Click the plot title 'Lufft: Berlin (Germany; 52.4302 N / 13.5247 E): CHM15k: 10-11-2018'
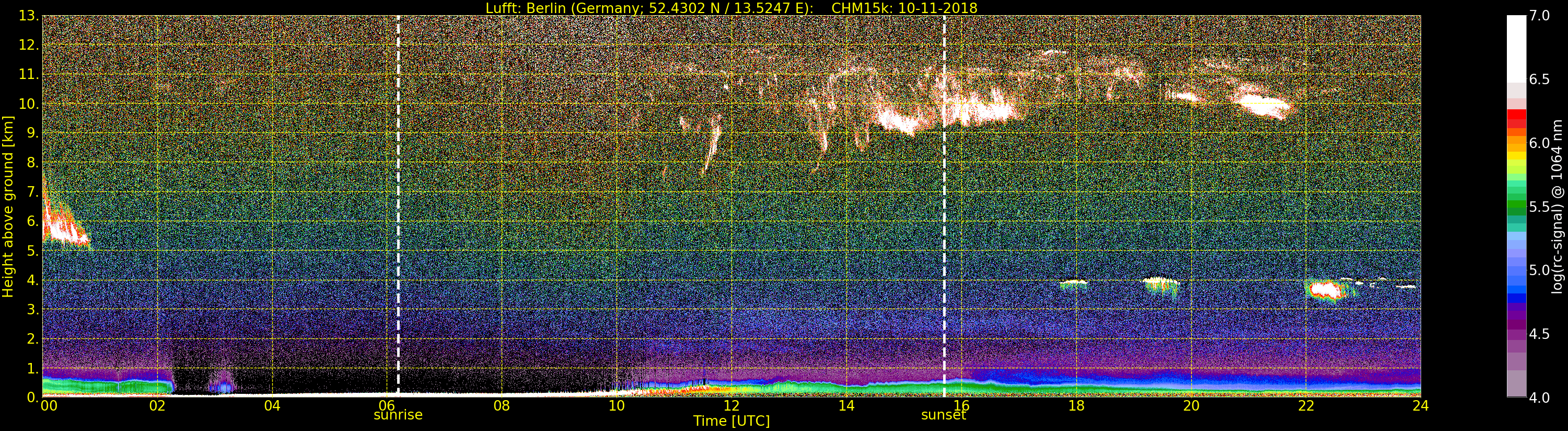Screen dimensions: 1568x431 (731, 8)
